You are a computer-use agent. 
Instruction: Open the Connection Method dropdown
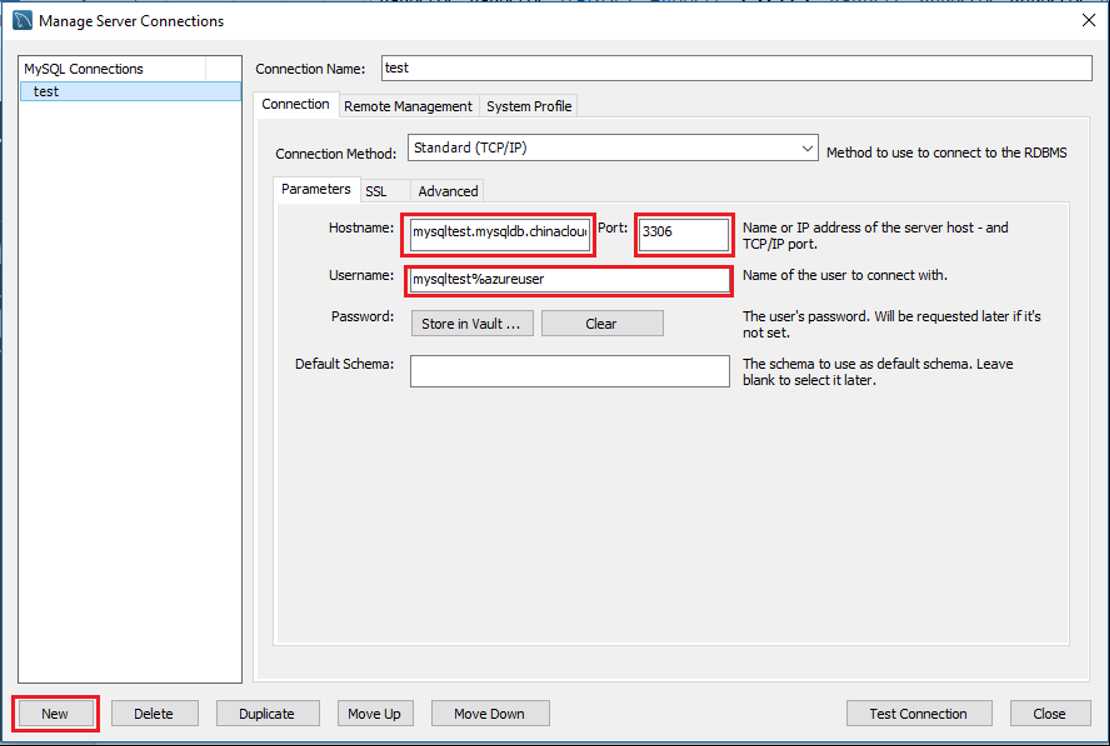(613, 148)
